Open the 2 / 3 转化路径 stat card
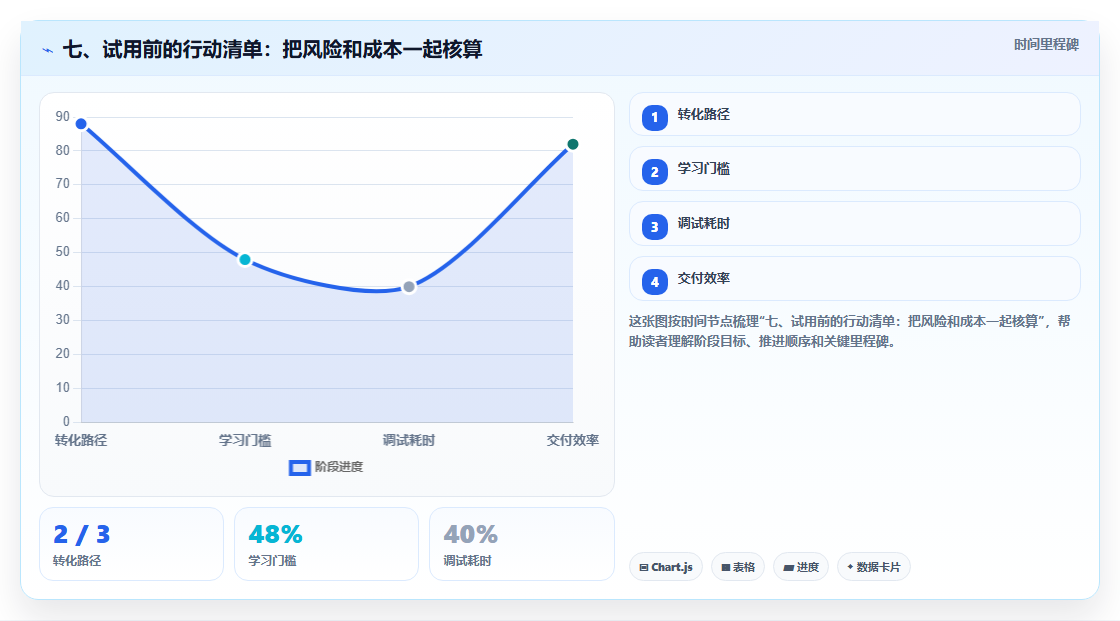 [131, 544]
